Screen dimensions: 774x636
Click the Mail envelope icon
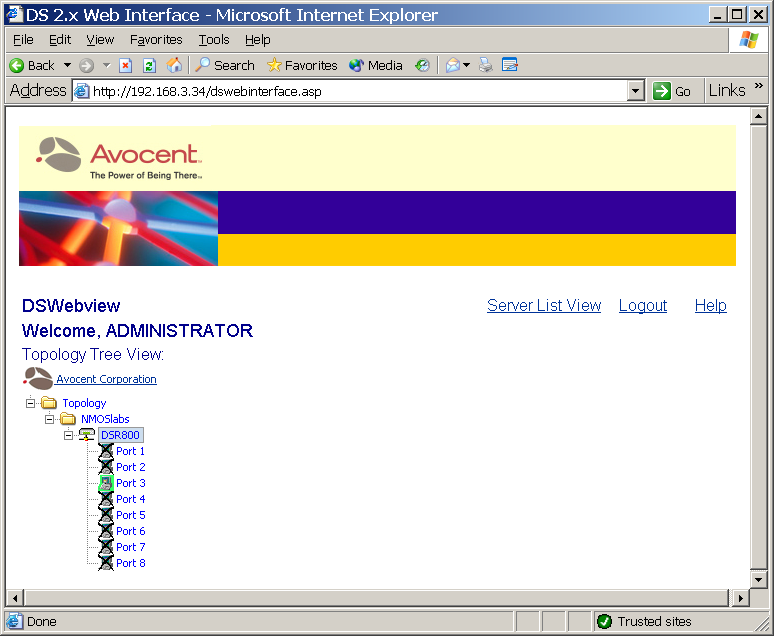pyautogui.click(x=453, y=65)
